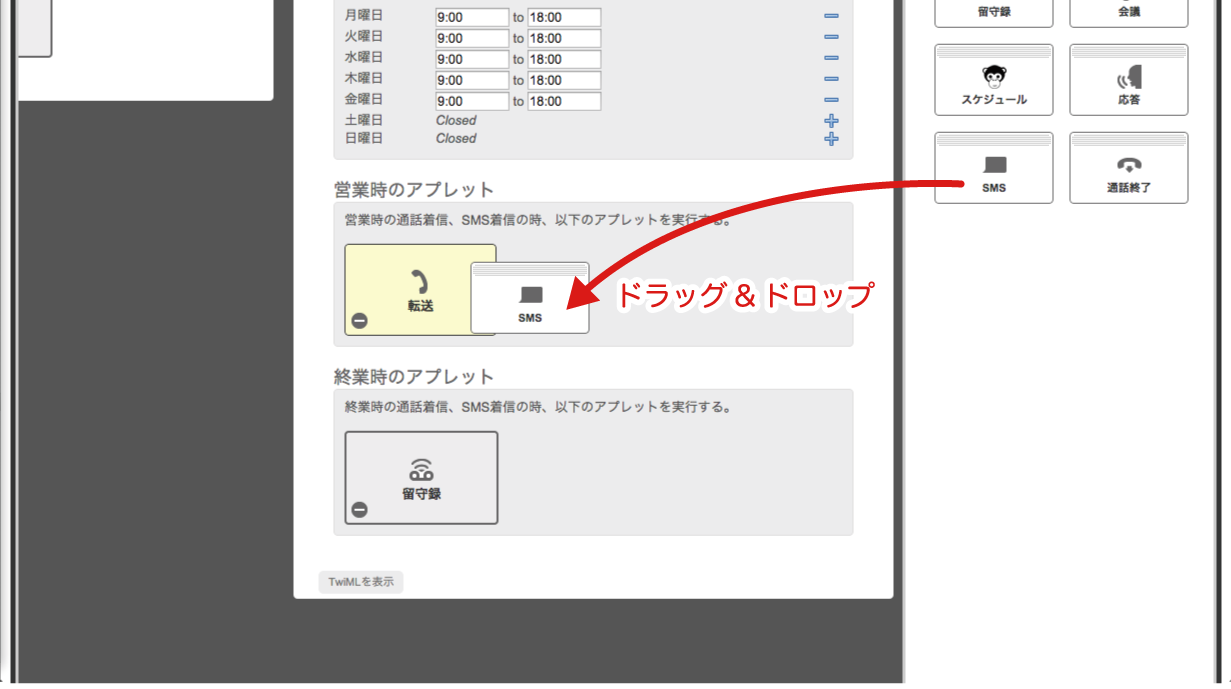Edit the 月曜日 closing time 18:00 field
Viewport: 1231px width, 689px height.
pos(564,17)
